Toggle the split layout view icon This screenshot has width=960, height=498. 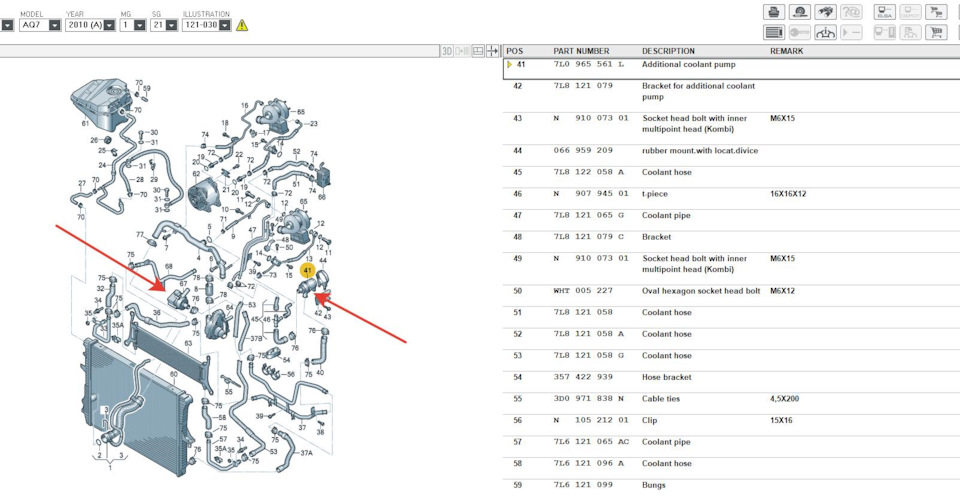point(478,50)
